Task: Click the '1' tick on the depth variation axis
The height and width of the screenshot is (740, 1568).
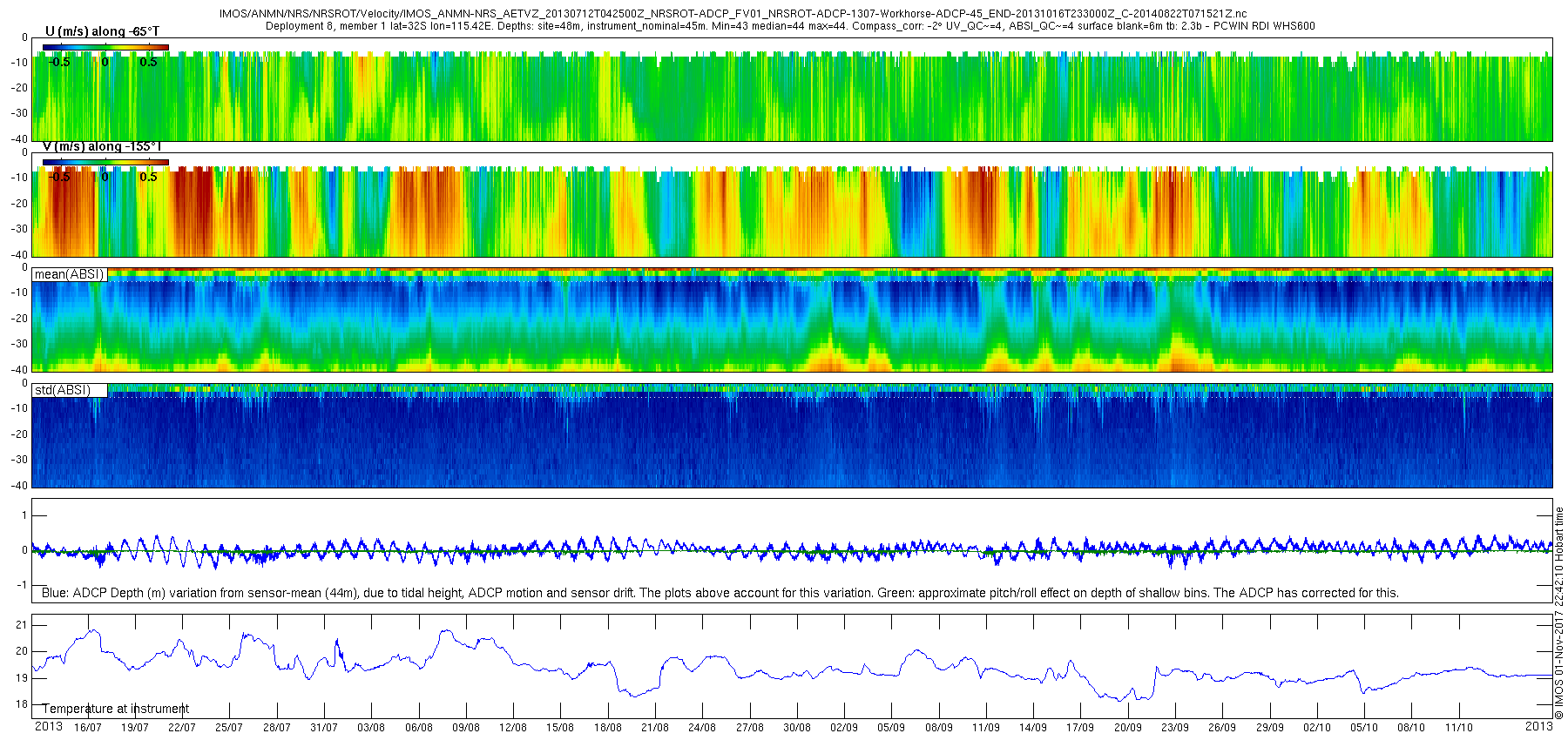Action: tap(24, 515)
